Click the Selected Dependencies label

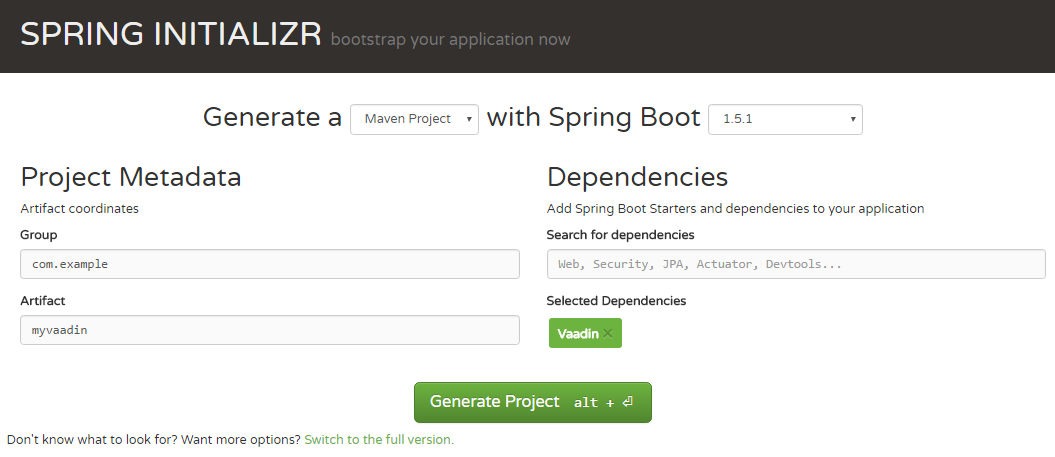coord(616,300)
